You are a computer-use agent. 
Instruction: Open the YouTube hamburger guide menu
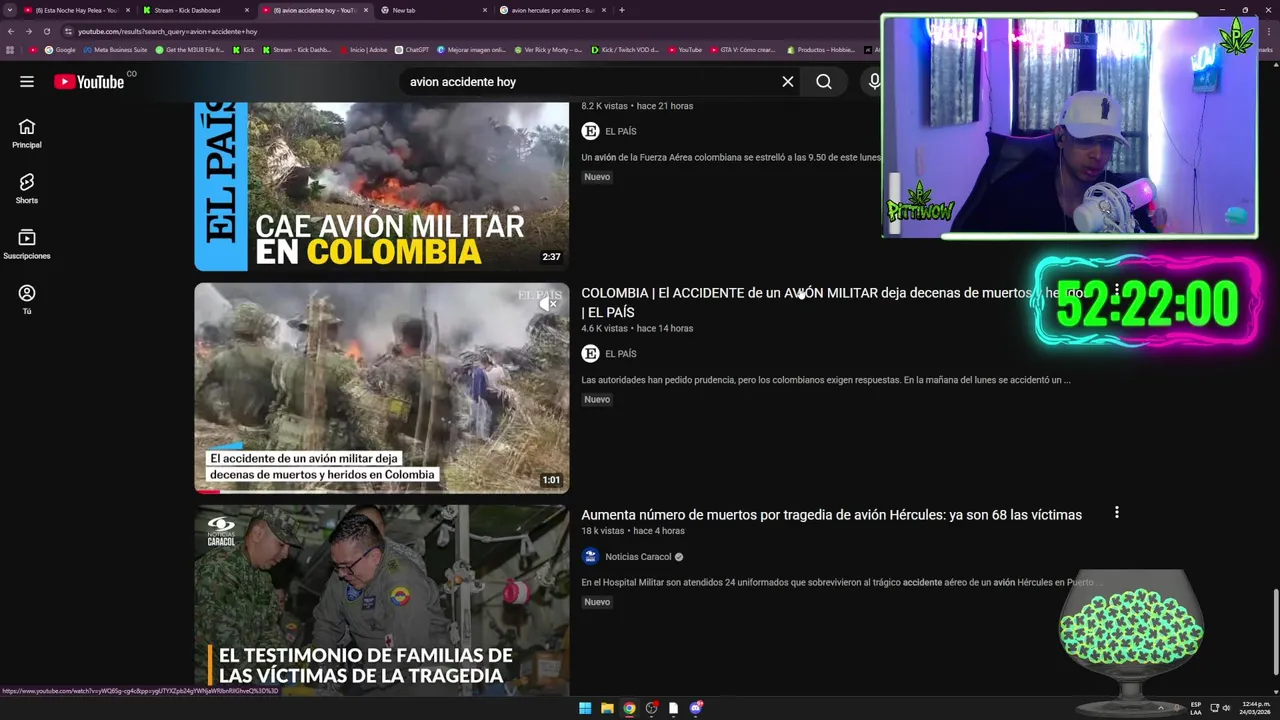tap(27, 82)
